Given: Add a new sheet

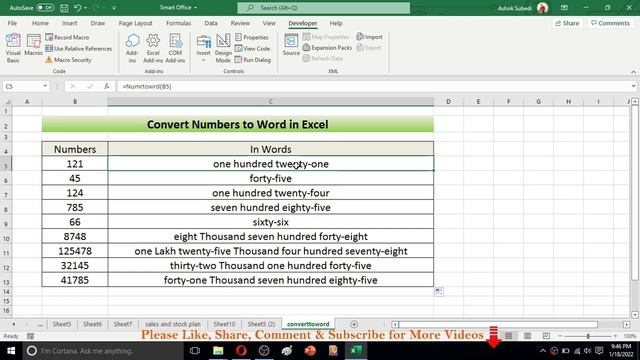Looking at the screenshot, I should coord(354,324).
